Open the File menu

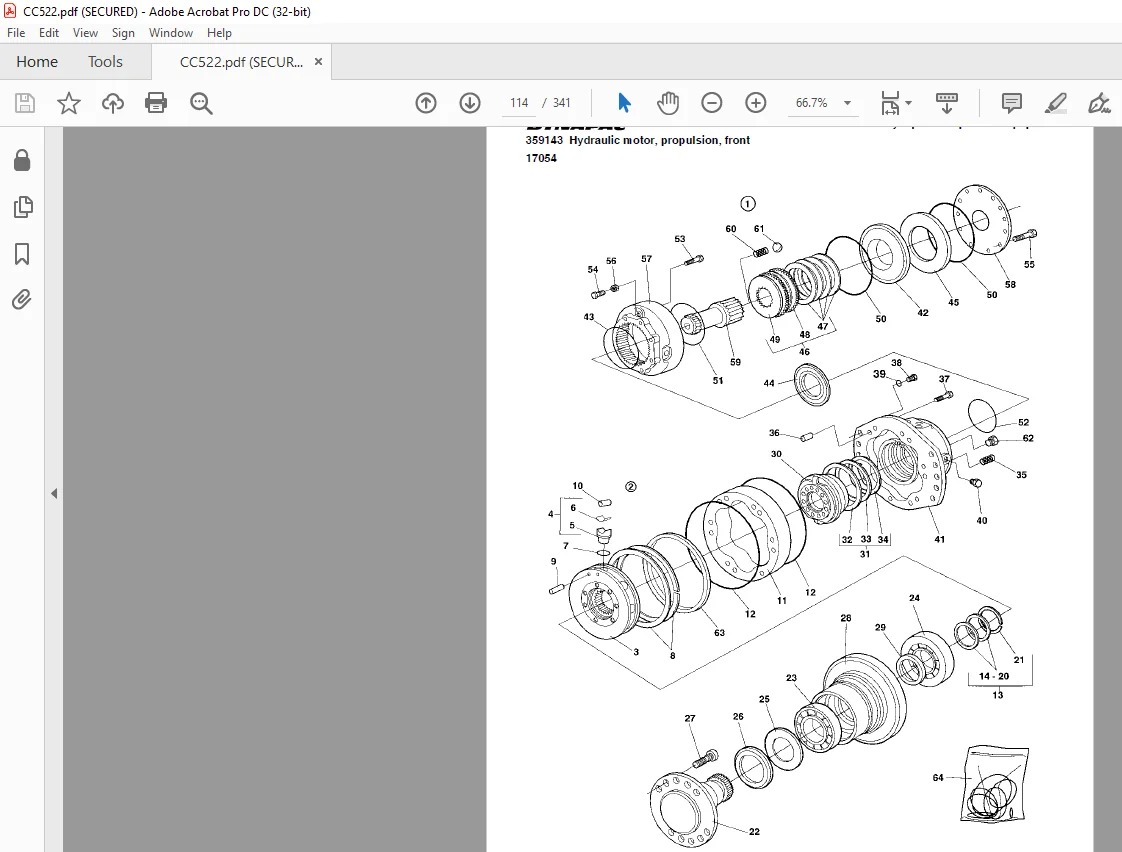16,33
